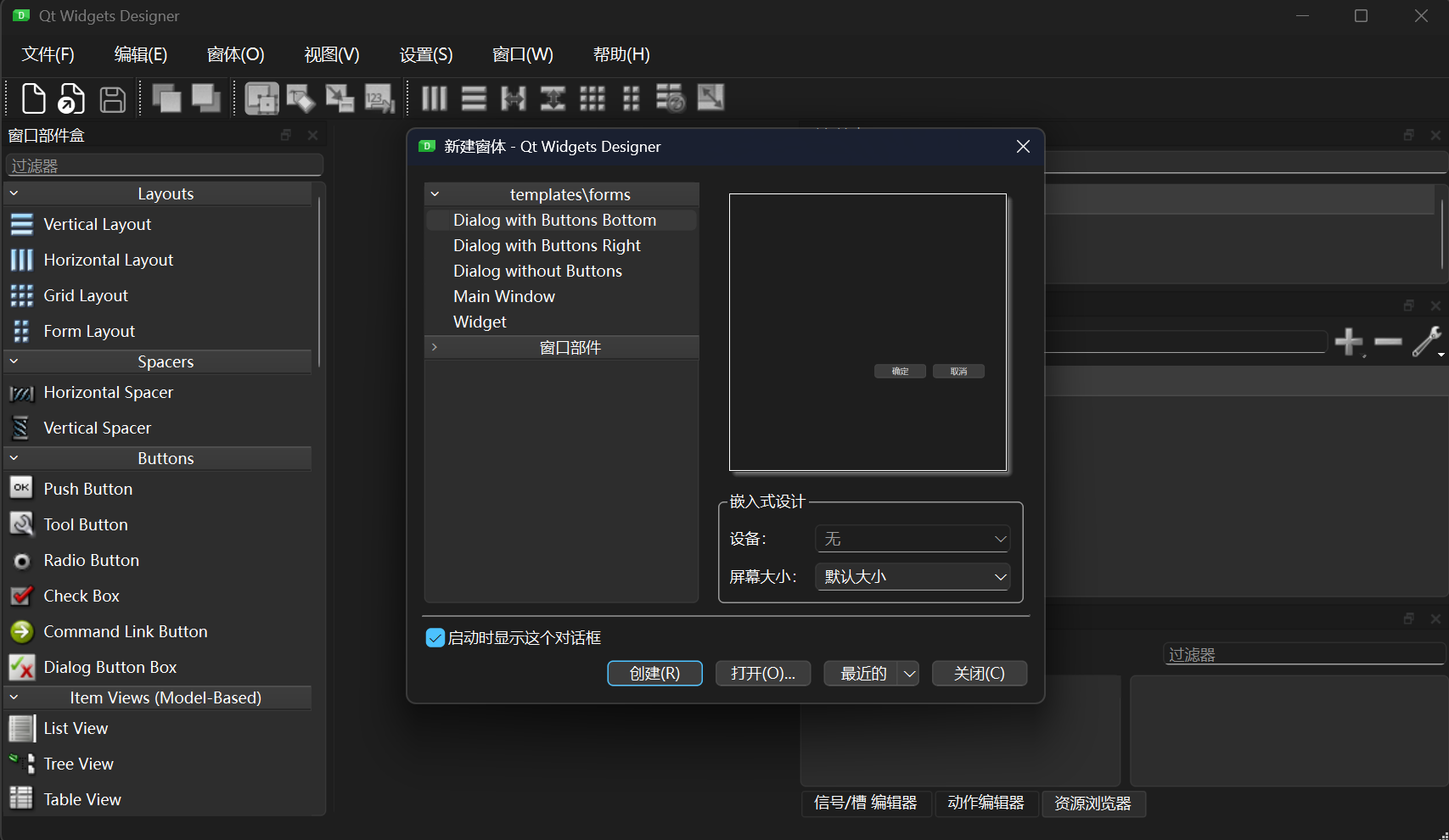This screenshot has width=1449, height=840.
Task: Click the Send to Back toolbar icon
Action: coord(166,98)
